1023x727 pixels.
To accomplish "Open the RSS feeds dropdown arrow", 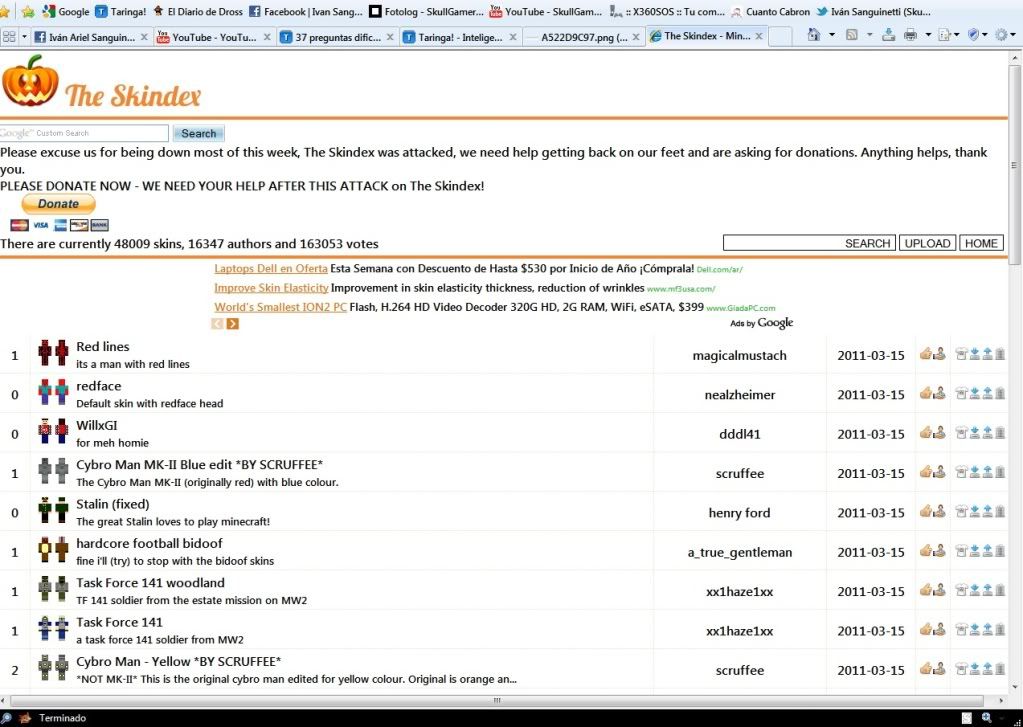I will pos(869,35).
